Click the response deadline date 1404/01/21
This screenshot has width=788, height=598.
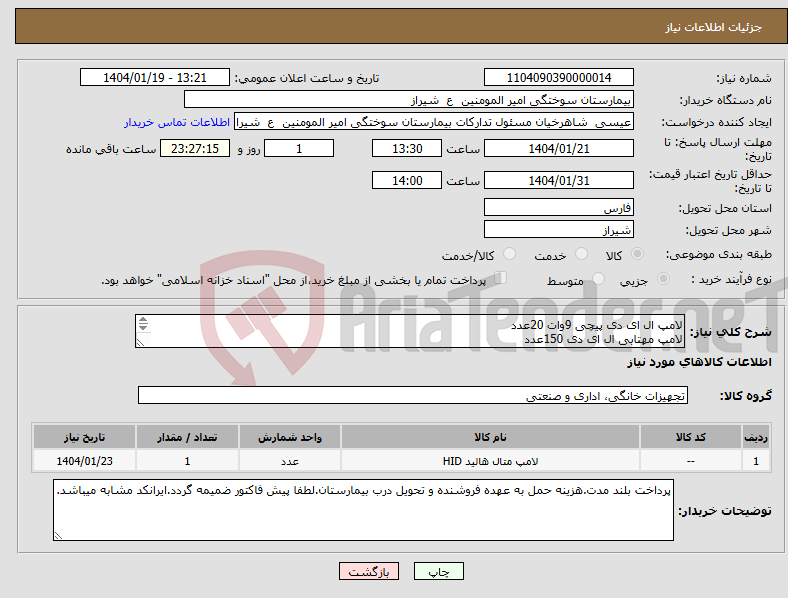click(558, 149)
